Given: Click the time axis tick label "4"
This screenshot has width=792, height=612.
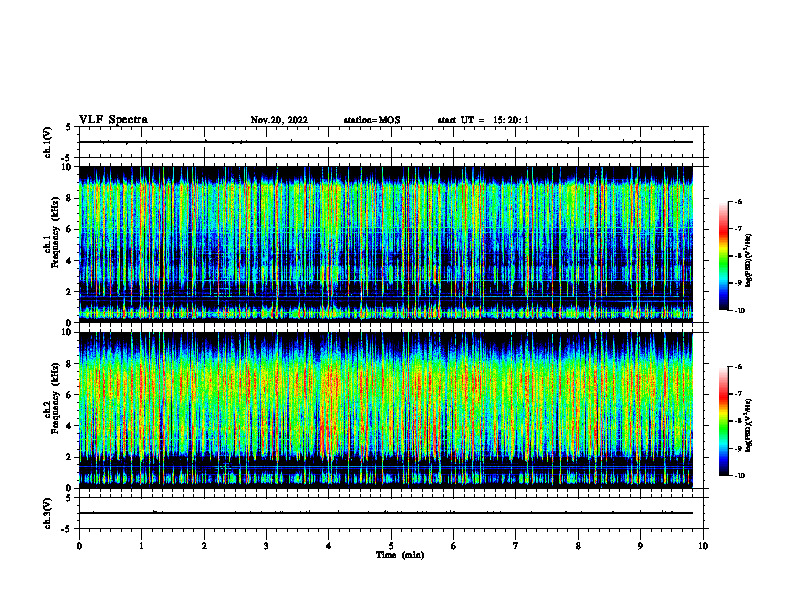Looking at the screenshot, I should pyautogui.click(x=329, y=546).
